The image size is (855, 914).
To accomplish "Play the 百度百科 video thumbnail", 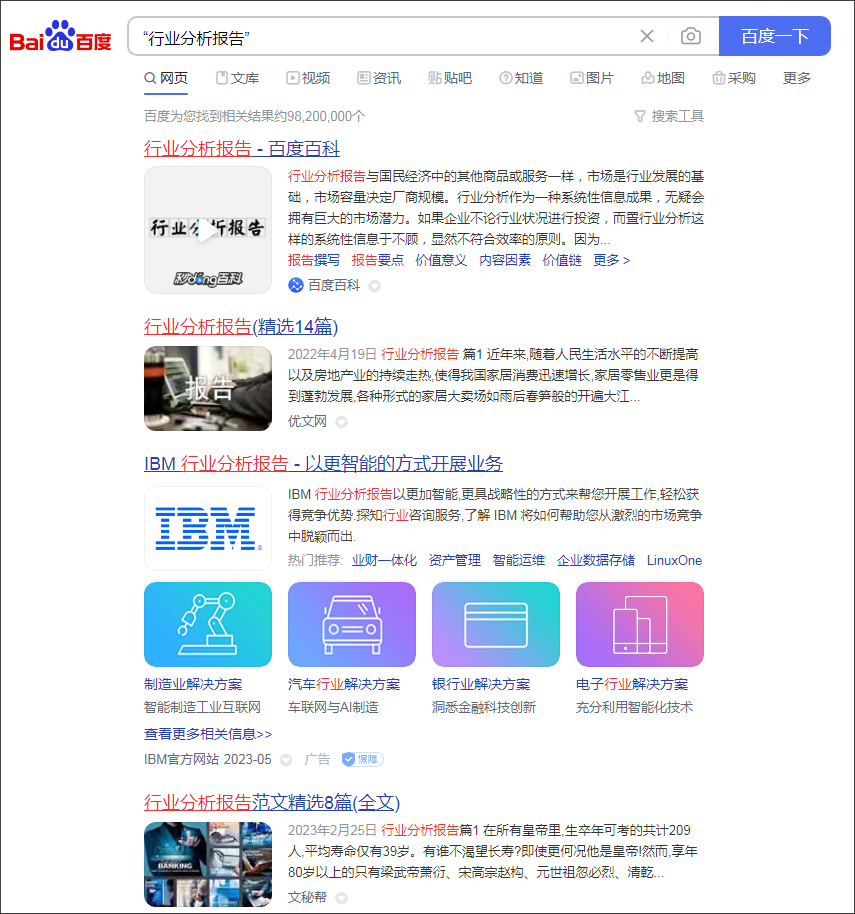I will pos(208,230).
